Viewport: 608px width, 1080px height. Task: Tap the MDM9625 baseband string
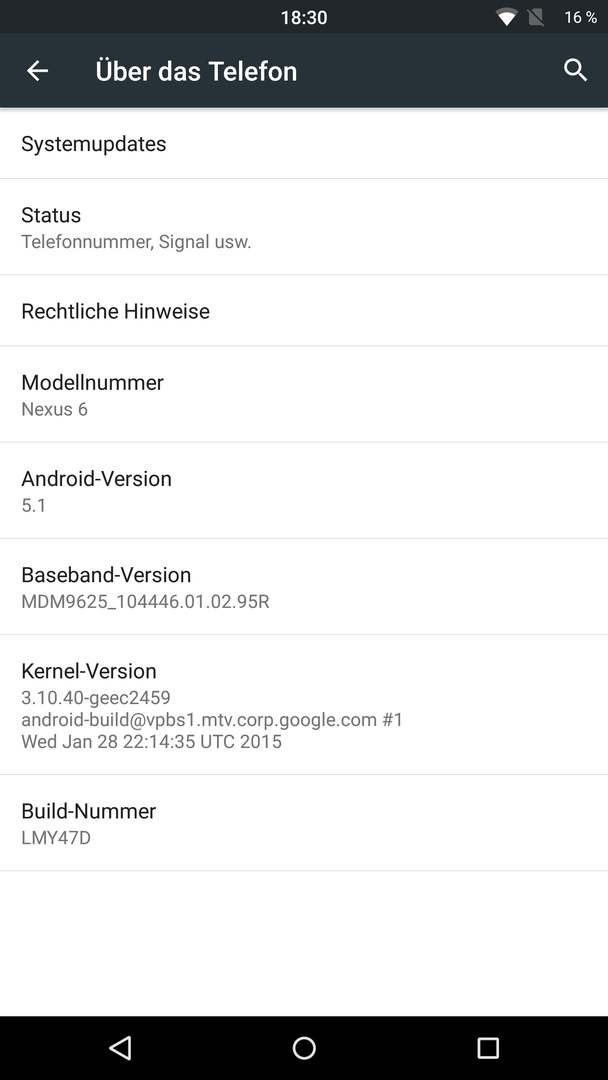click(x=145, y=601)
